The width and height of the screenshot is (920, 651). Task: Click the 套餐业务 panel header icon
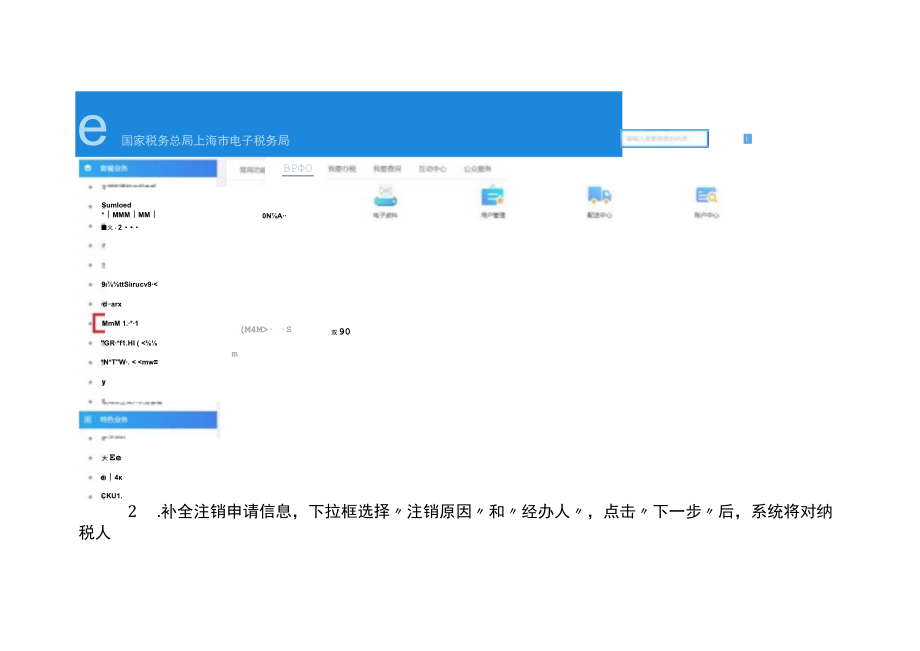pos(90,169)
